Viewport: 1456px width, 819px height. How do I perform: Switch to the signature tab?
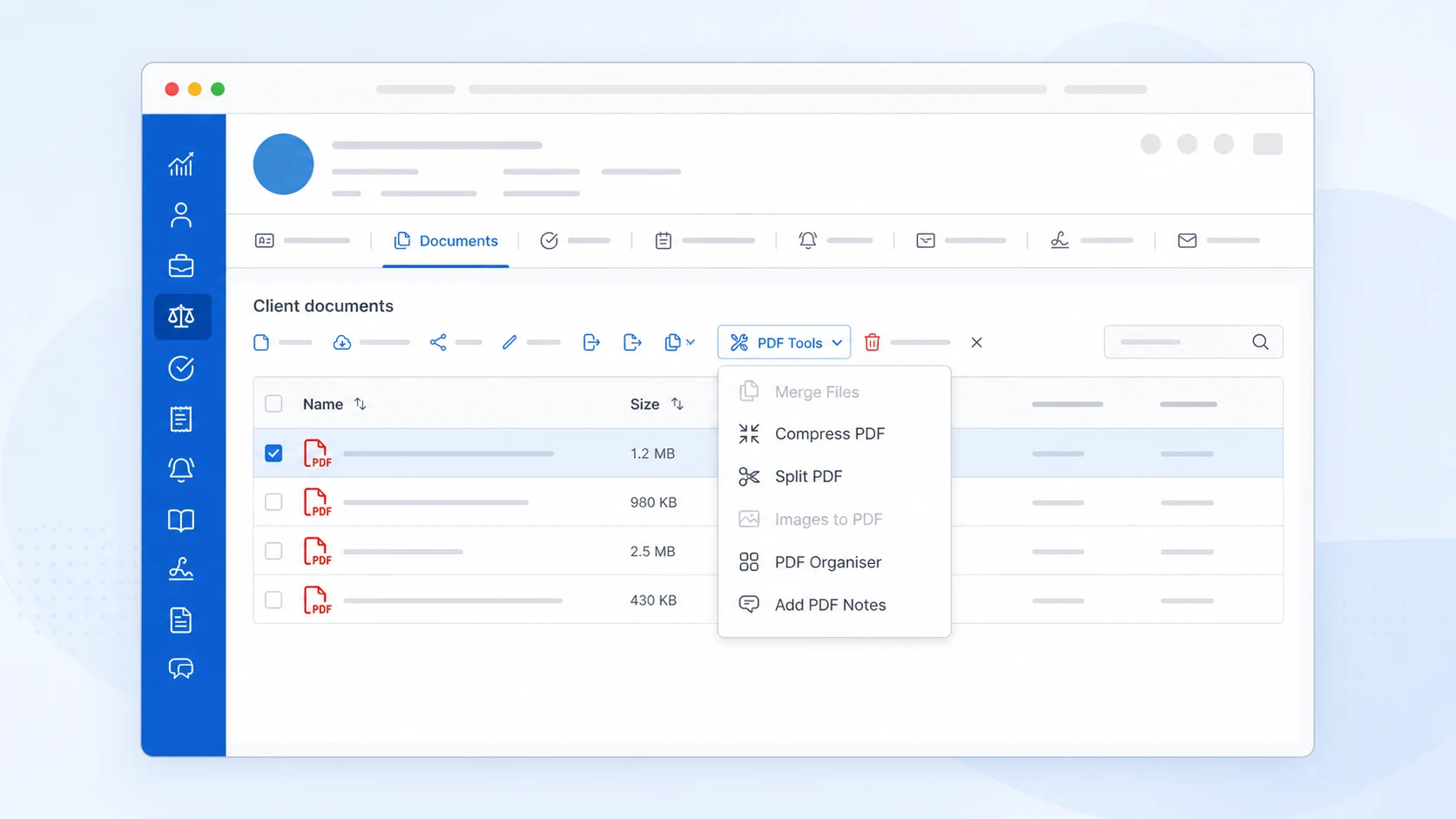pyautogui.click(x=1091, y=240)
